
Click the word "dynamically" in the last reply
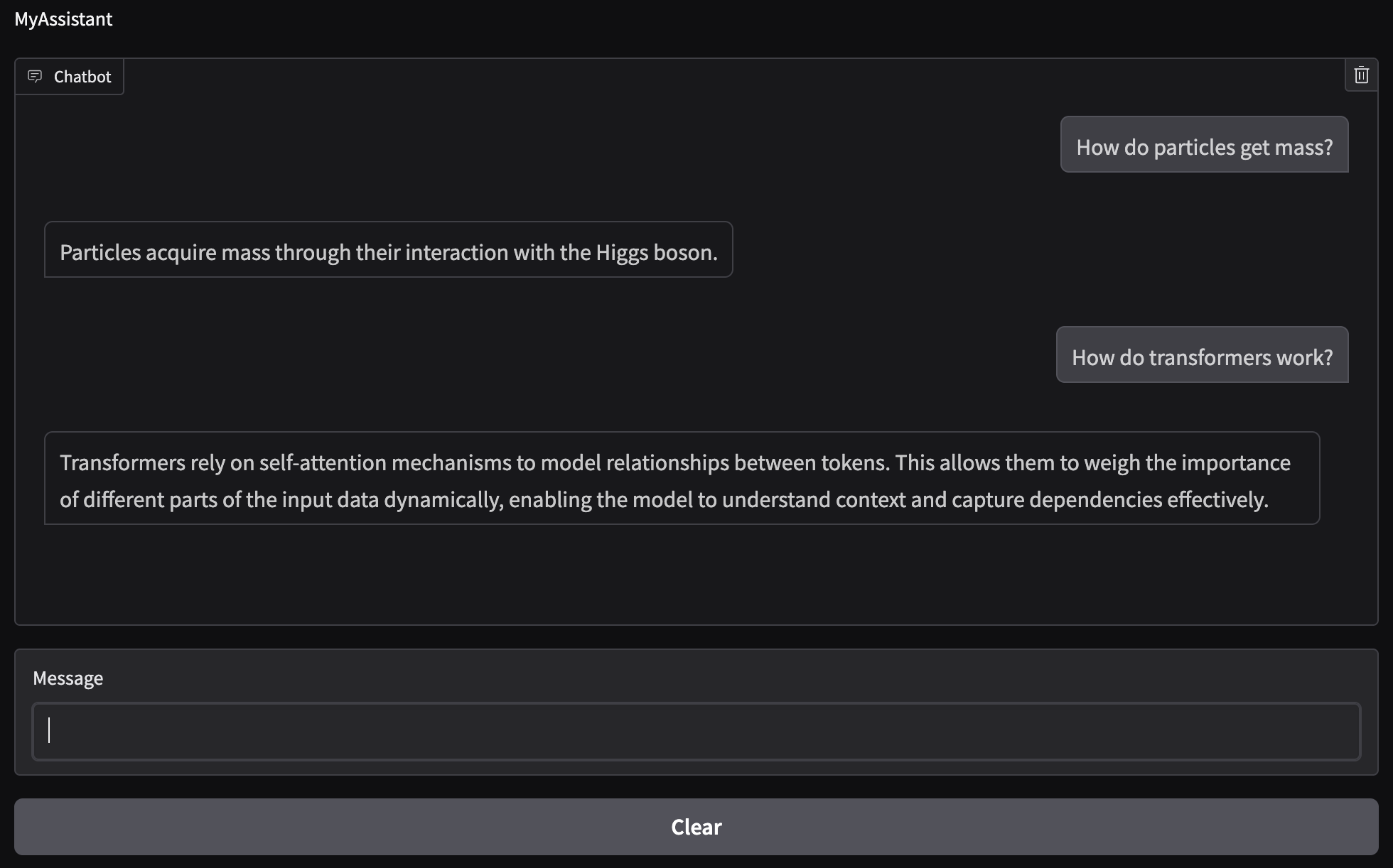coord(443,500)
